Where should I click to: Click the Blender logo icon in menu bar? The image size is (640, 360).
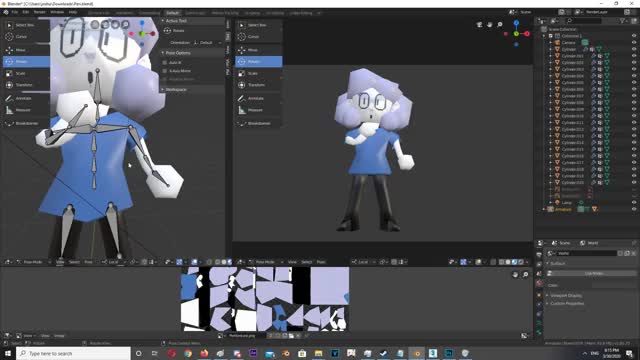(6, 12)
